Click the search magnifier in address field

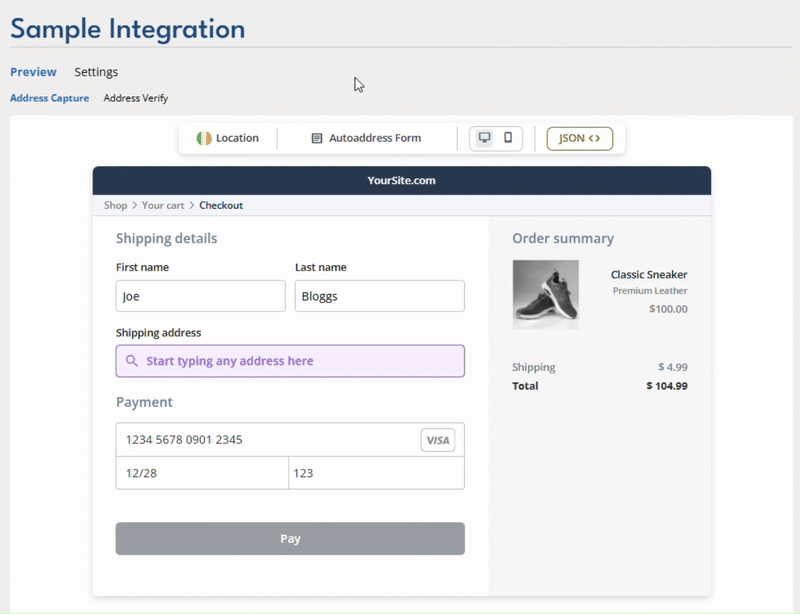[132, 361]
